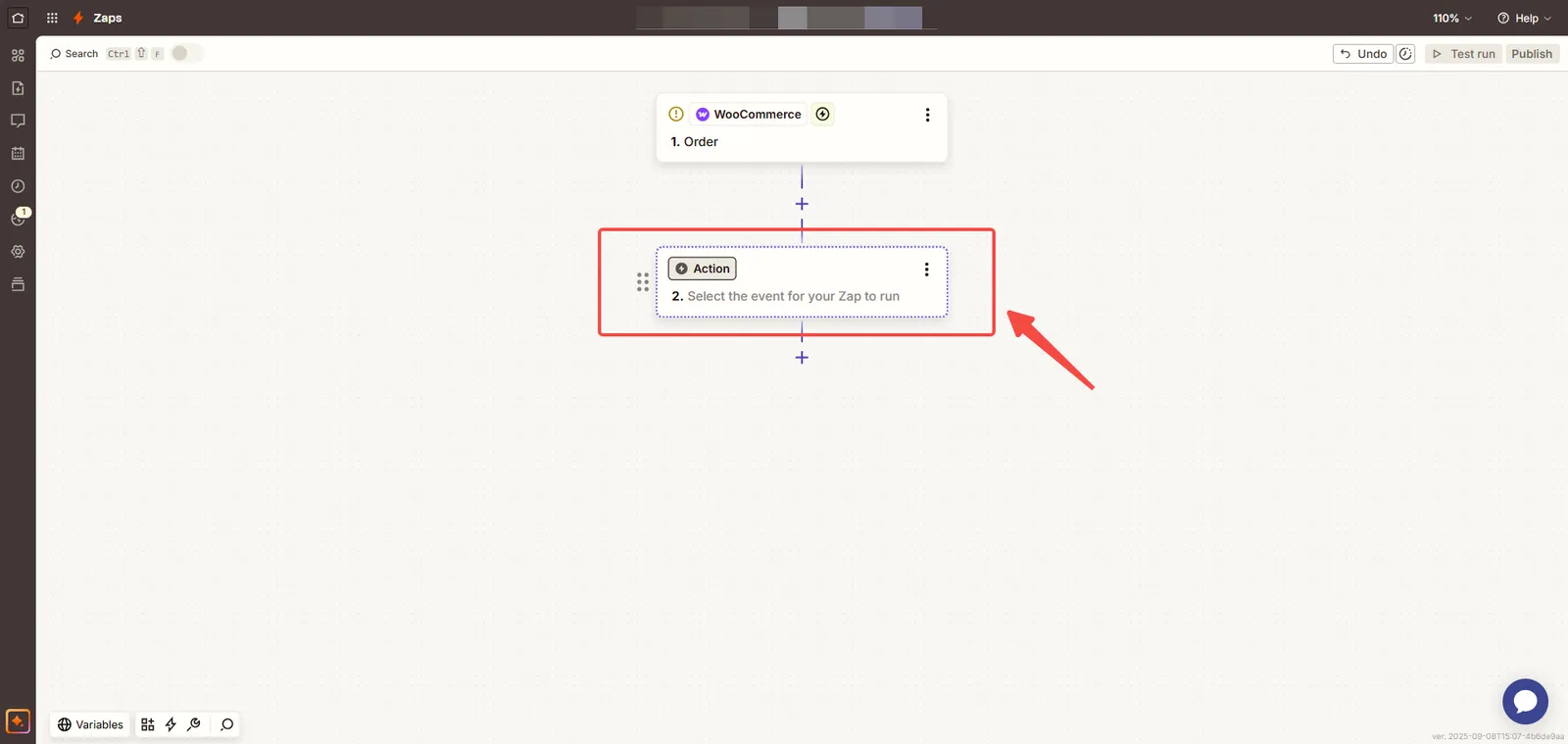Click the Variables button
Screen dimensions: 1568x744
[90, 724]
